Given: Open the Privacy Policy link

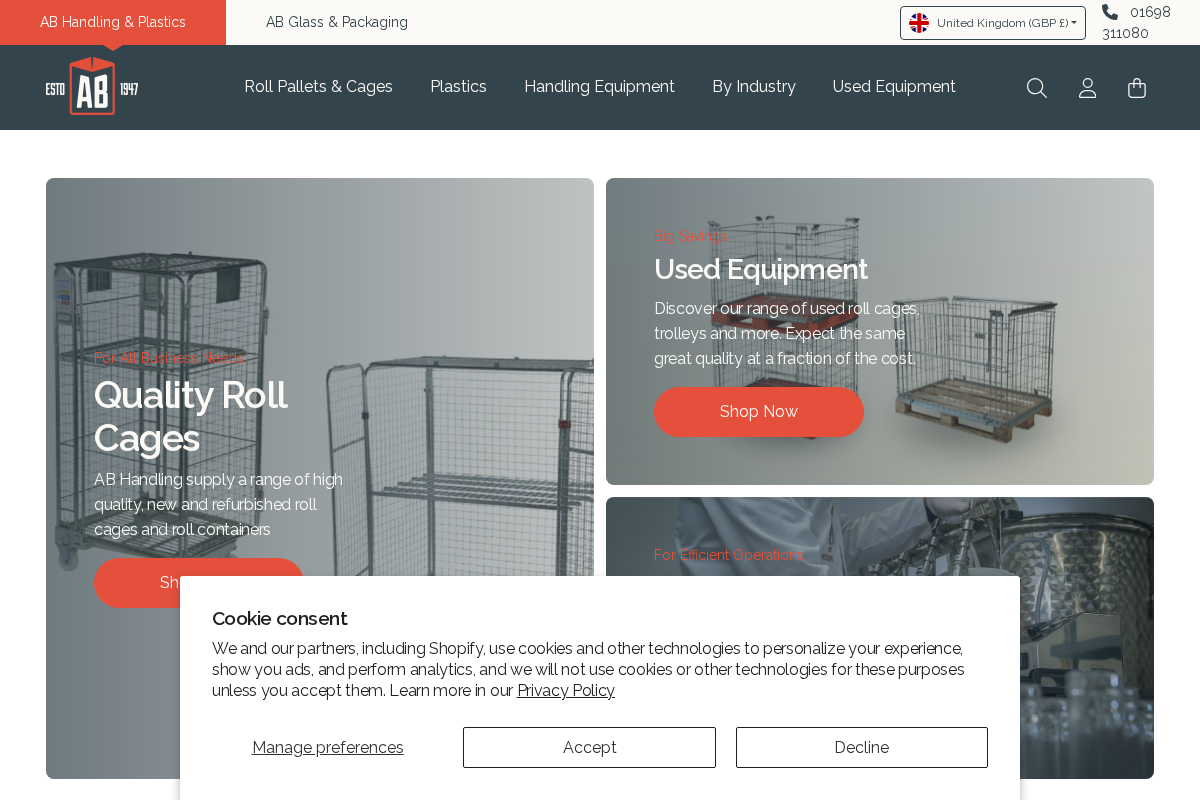Looking at the screenshot, I should (x=565, y=690).
